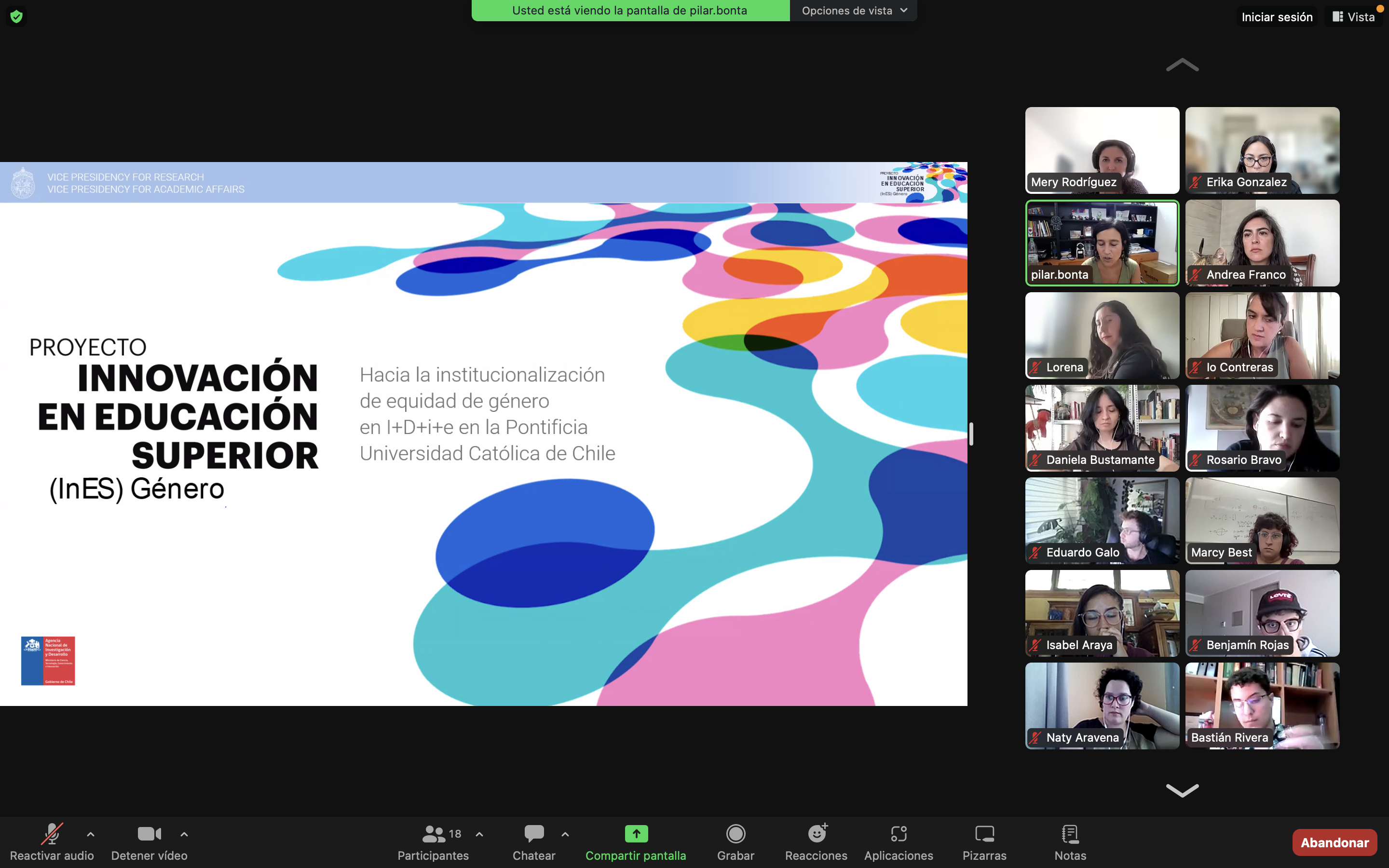Viewport: 1389px width, 868px height.
Task: Expand video options arrow next to camera
Action: [x=184, y=834]
